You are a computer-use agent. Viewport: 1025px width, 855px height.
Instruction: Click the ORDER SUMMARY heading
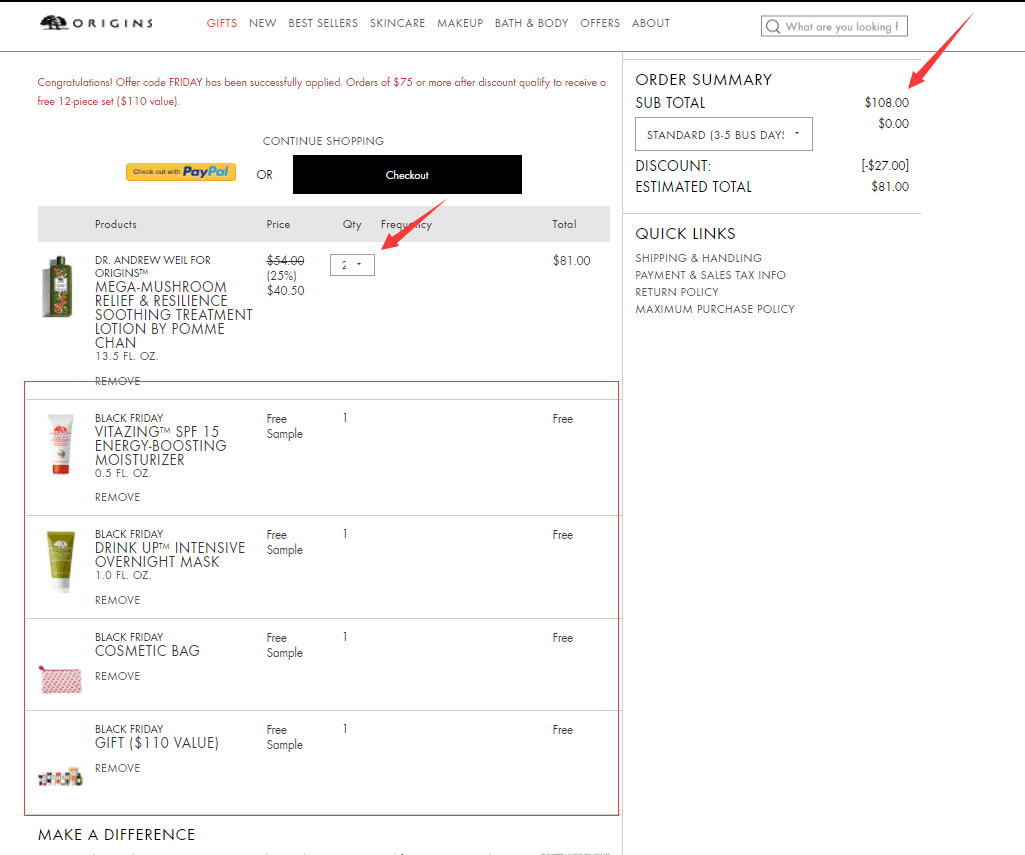(x=703, y=80)
